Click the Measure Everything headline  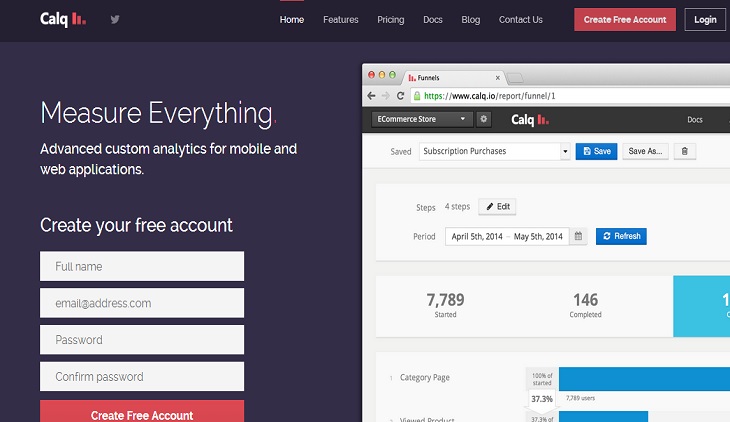(x=158, y=113)
